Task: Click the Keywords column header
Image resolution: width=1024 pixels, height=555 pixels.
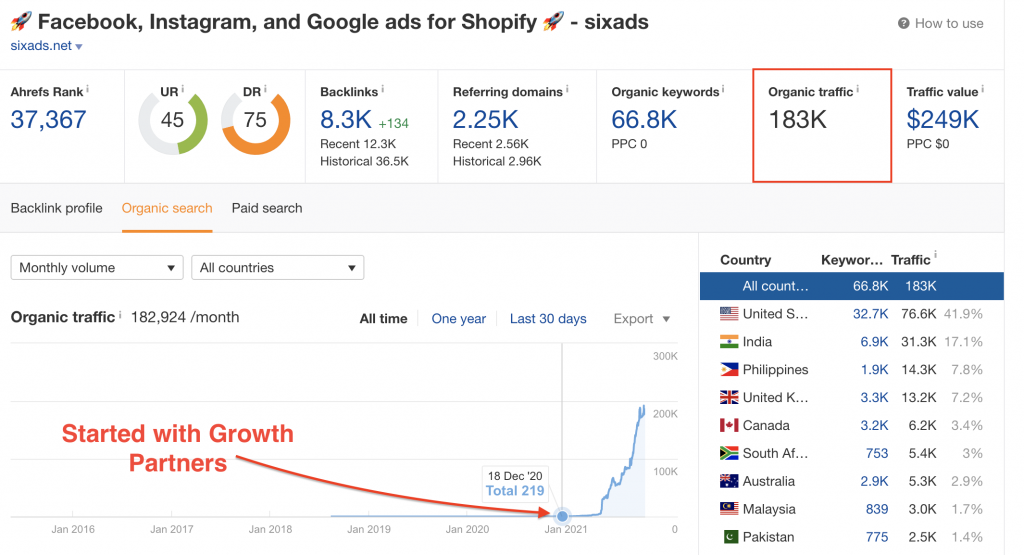Action: 852,260
